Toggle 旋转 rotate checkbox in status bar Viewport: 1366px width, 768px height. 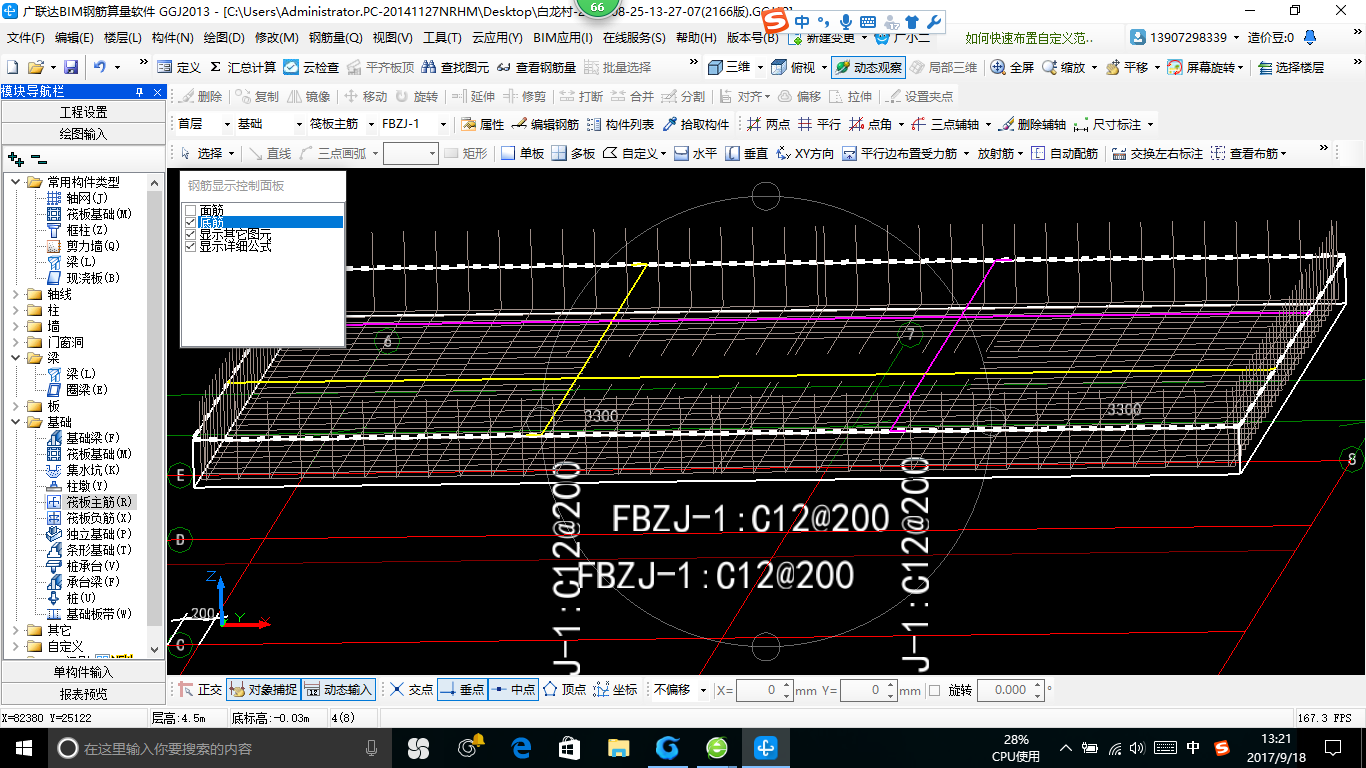(934, 690)
